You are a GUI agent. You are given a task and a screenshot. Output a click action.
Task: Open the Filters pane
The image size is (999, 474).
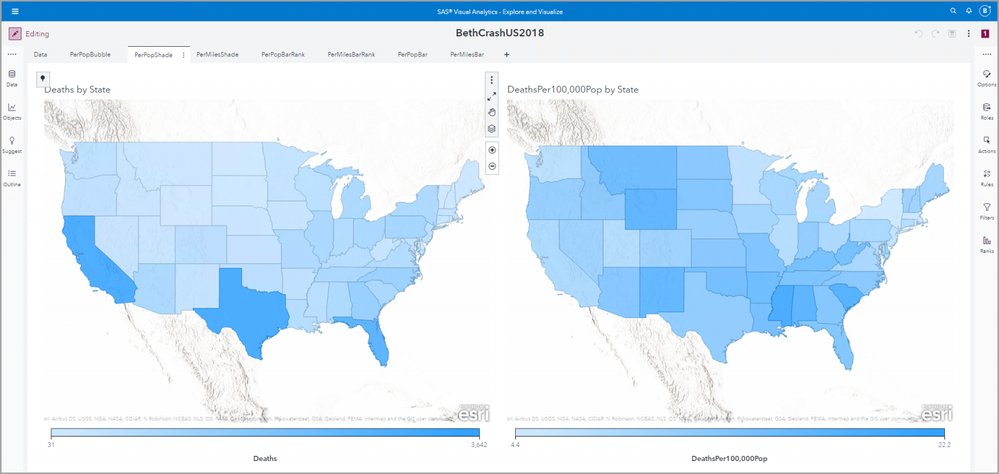987,211
